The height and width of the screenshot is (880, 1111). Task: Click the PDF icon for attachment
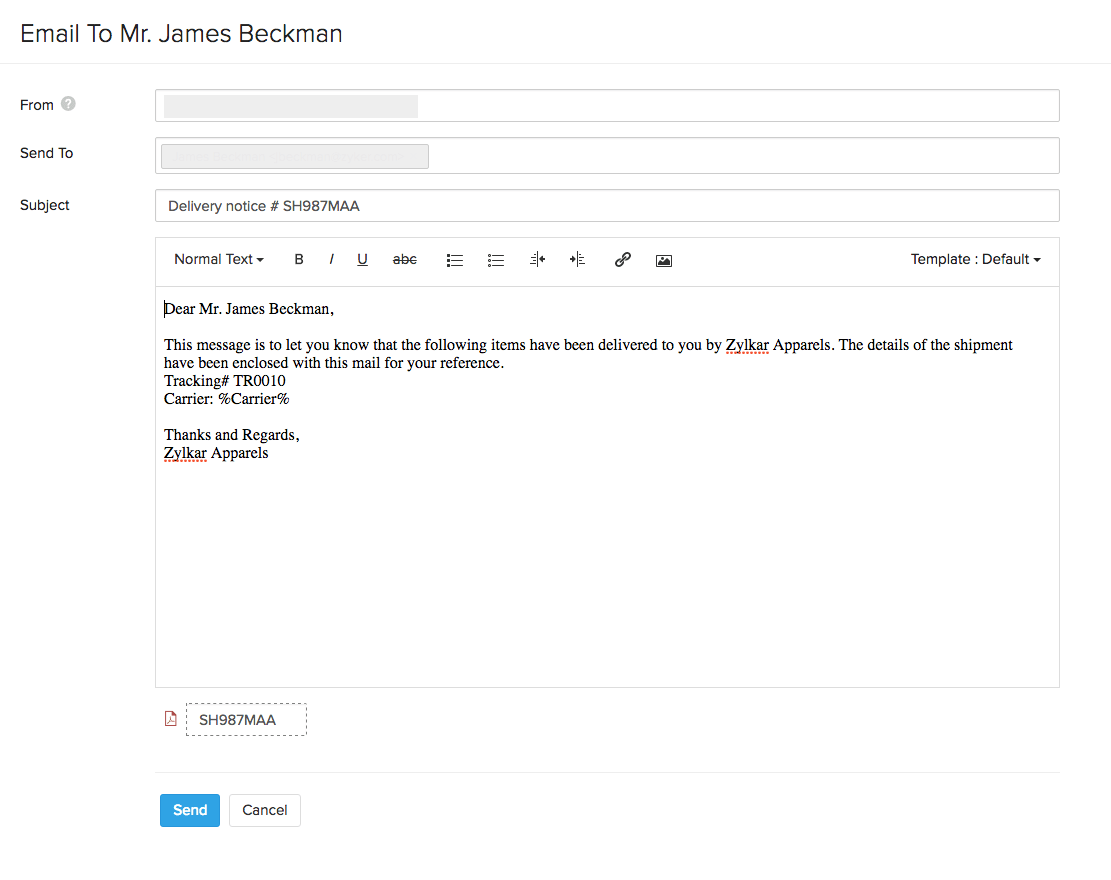click(x=170, y=719)
